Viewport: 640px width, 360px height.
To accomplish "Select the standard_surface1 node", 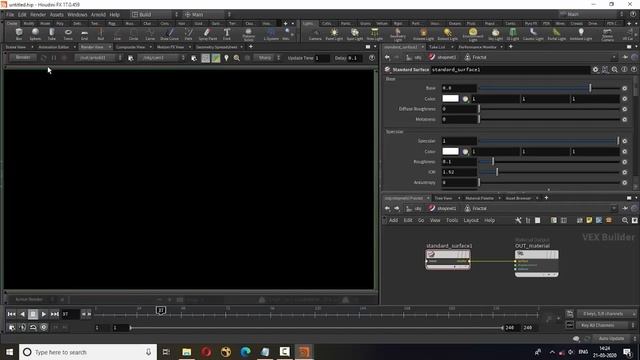I will click(448, 259).
